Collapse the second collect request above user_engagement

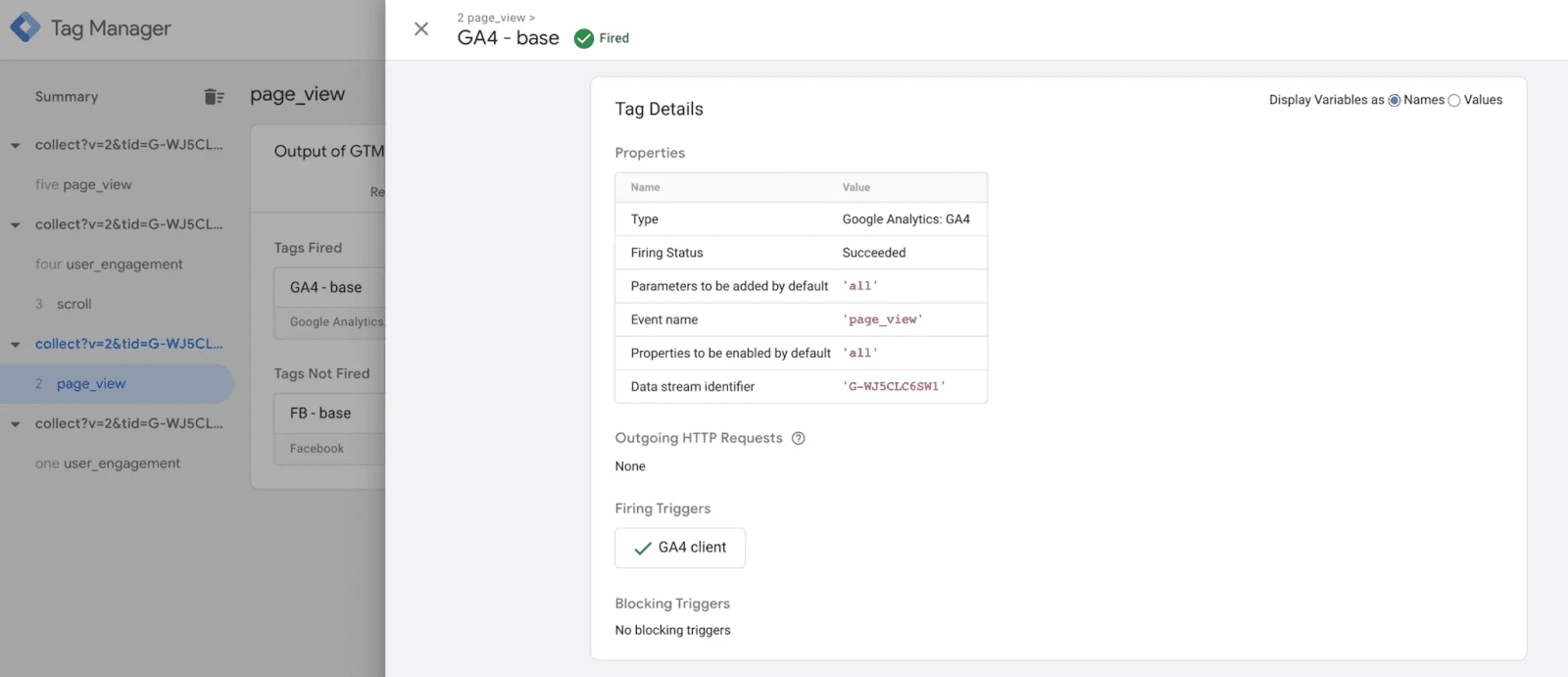15,225
